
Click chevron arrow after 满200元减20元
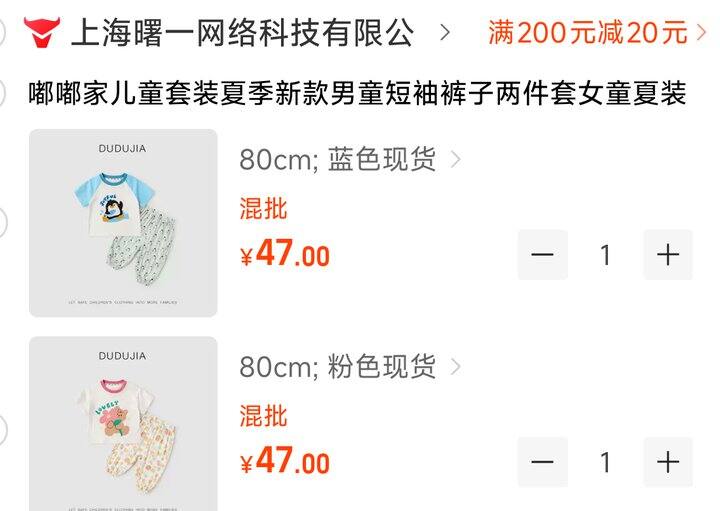tap(701, 33)
